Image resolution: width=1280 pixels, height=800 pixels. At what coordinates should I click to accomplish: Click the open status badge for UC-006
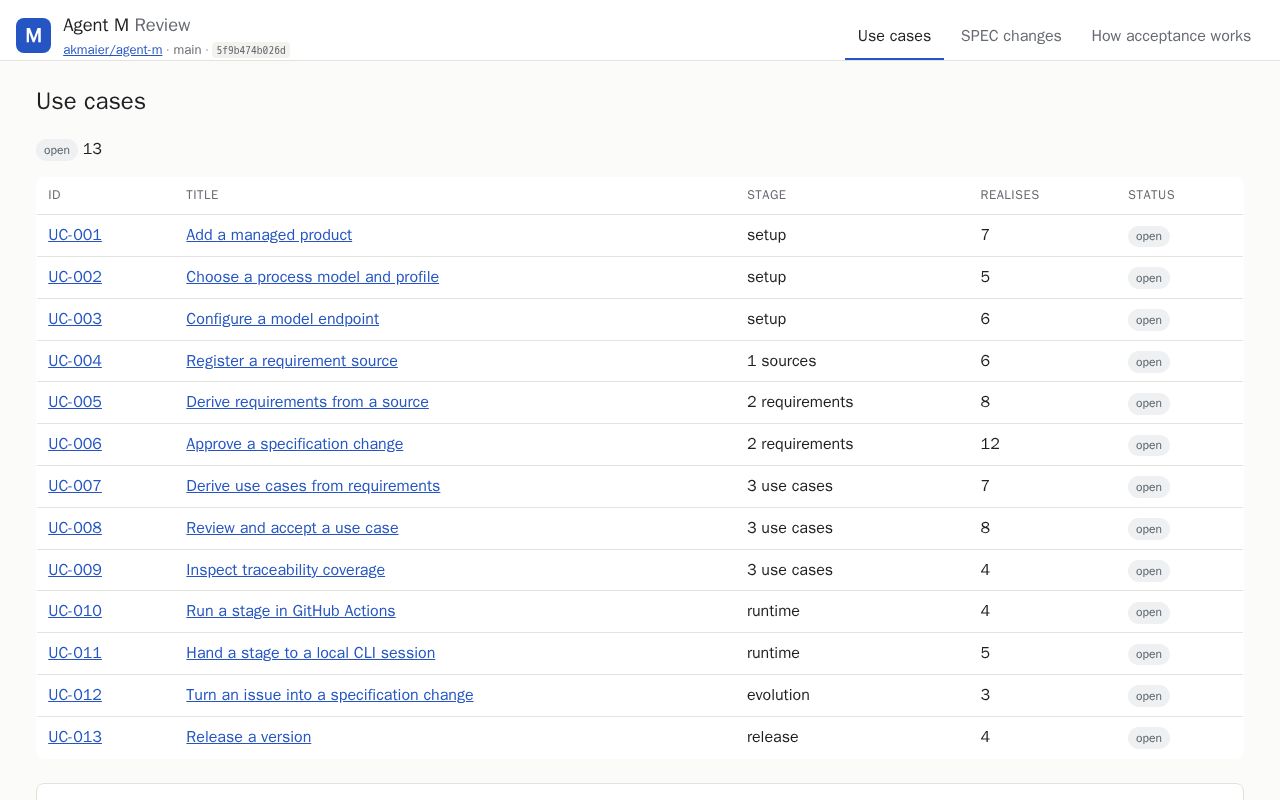point(1149,445)
